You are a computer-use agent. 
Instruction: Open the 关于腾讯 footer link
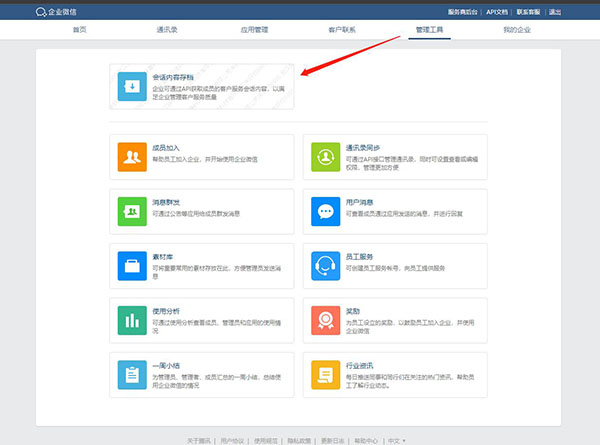pyautogui.click(x=199, y=441)
